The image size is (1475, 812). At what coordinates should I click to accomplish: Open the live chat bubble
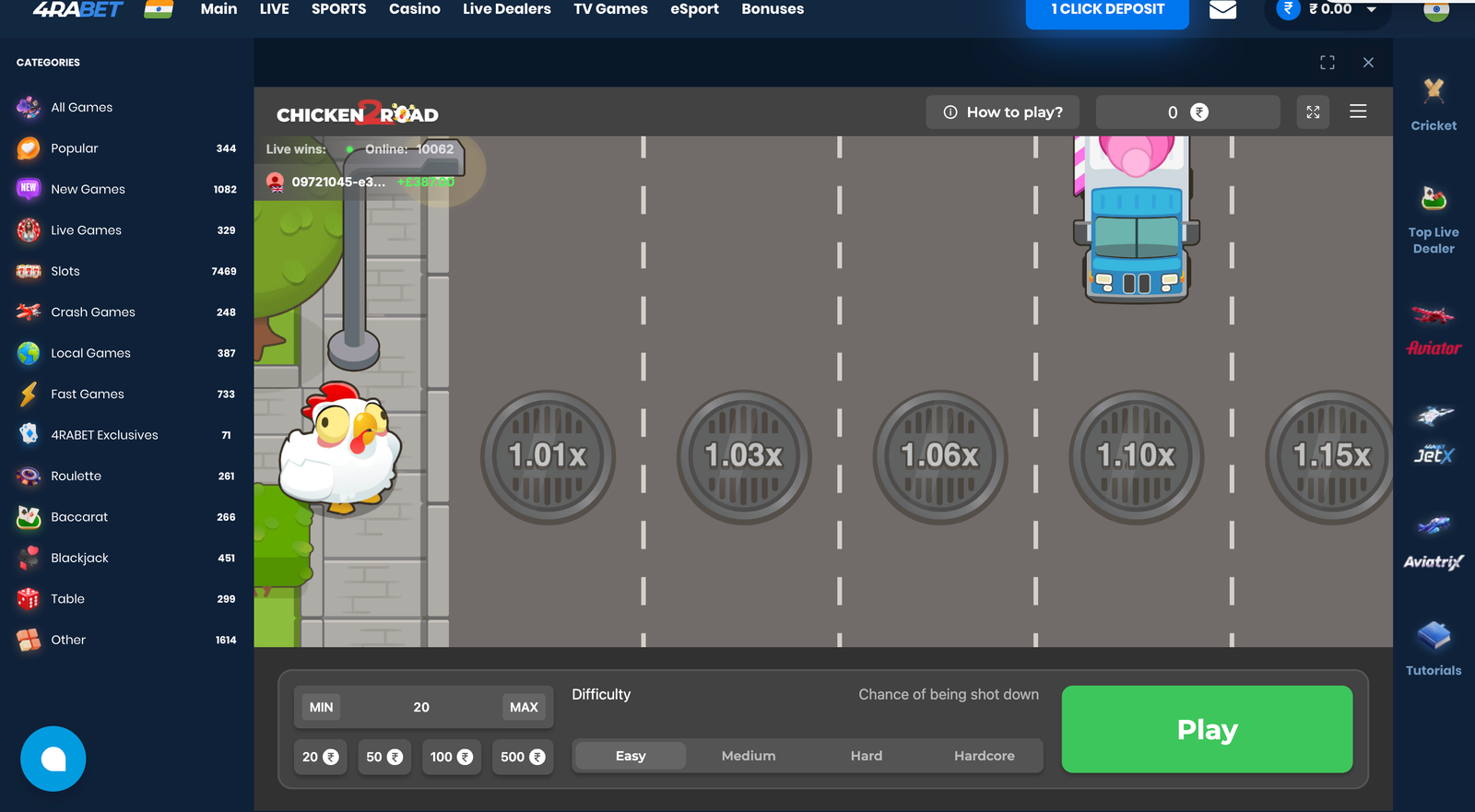(x=53, y=759)
